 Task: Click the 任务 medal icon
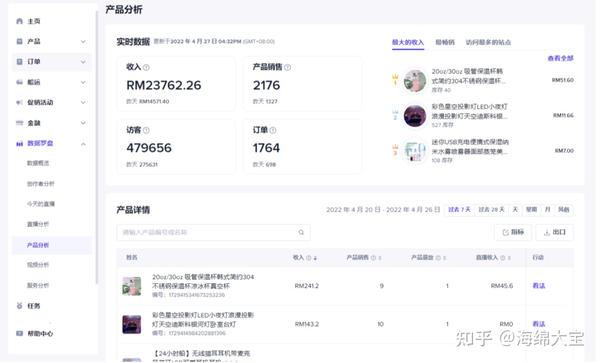coord(20,306)
